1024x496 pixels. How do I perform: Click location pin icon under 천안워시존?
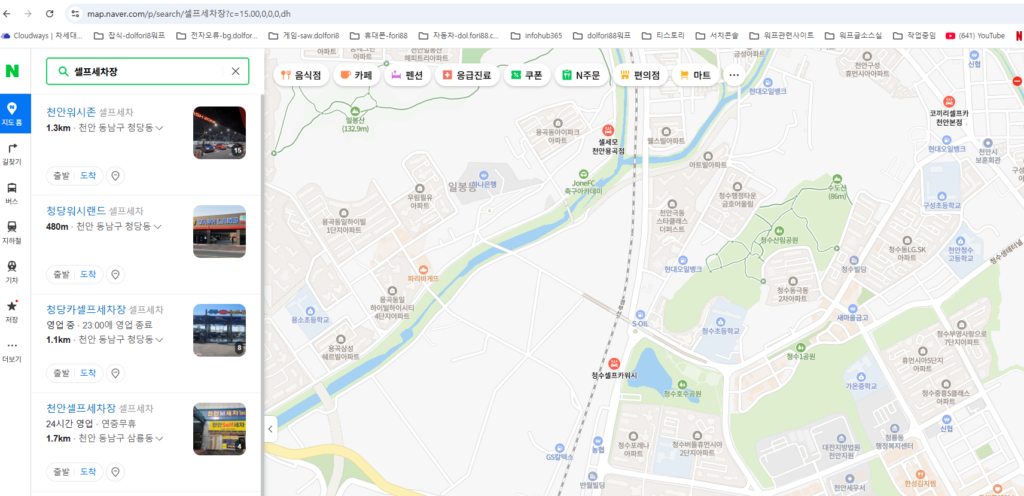coord(115,176)
